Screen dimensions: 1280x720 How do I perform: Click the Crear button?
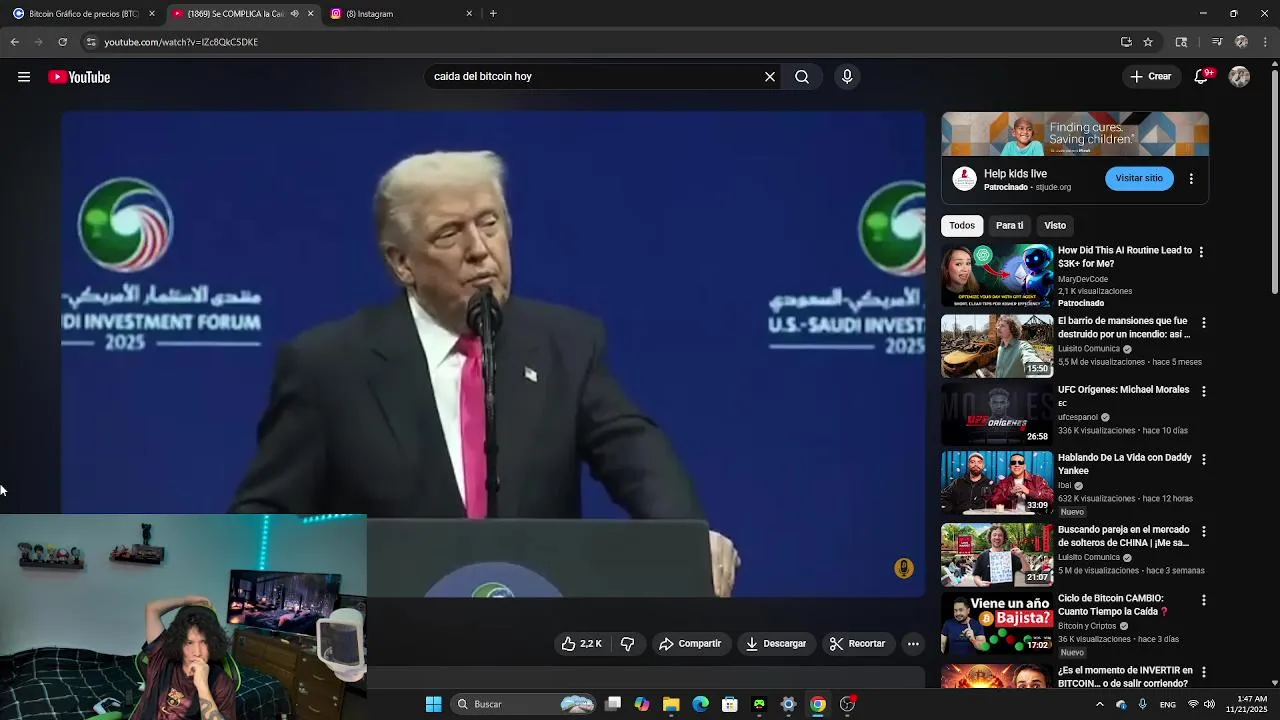coord(1150,76)
